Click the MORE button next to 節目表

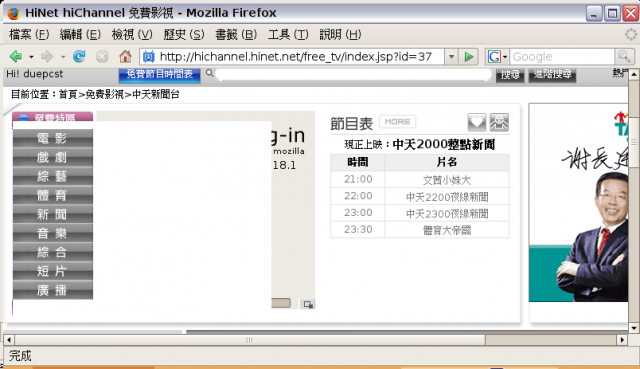point(397,122)
